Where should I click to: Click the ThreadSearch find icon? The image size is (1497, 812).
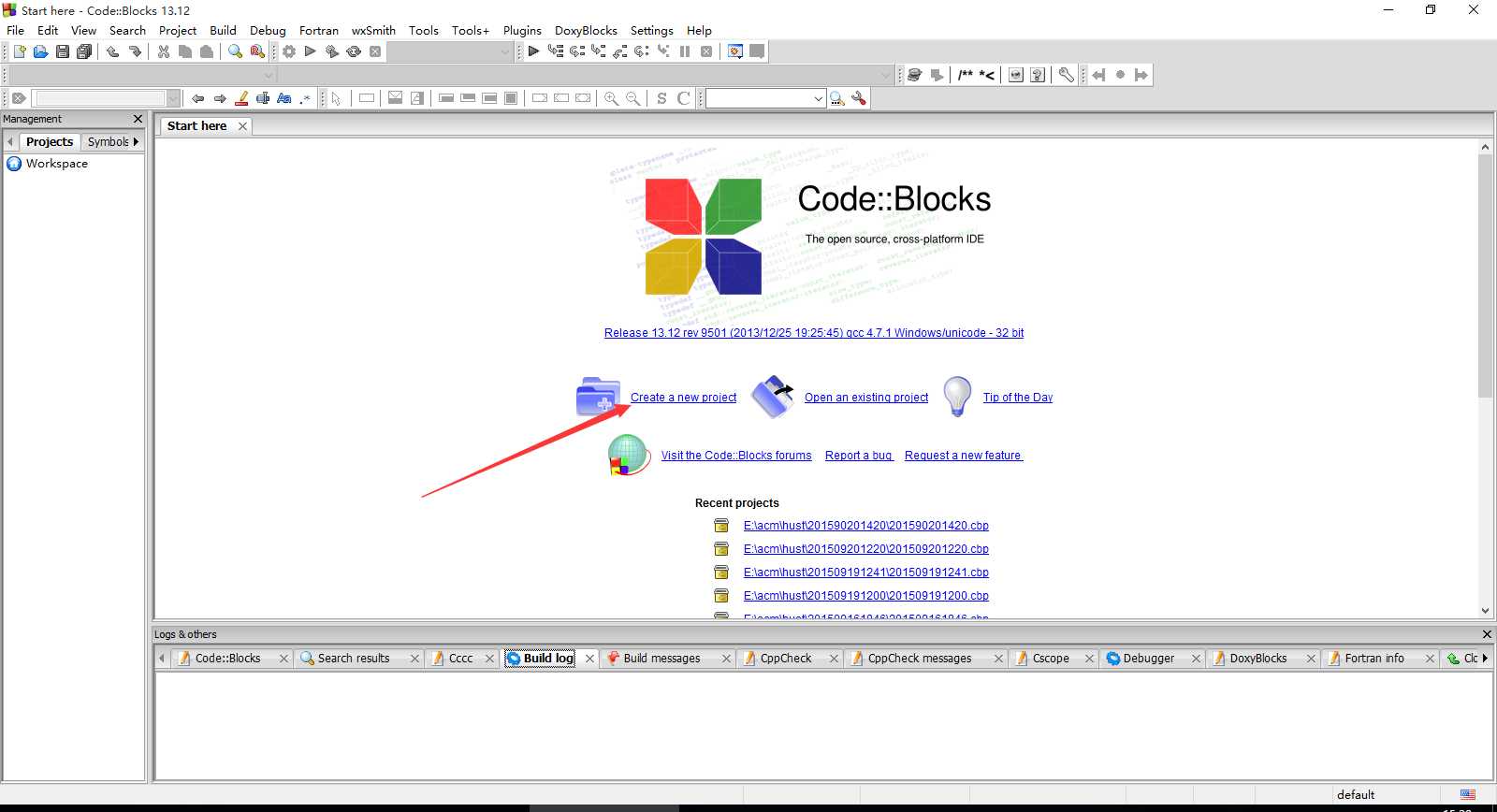coord(837,98)
